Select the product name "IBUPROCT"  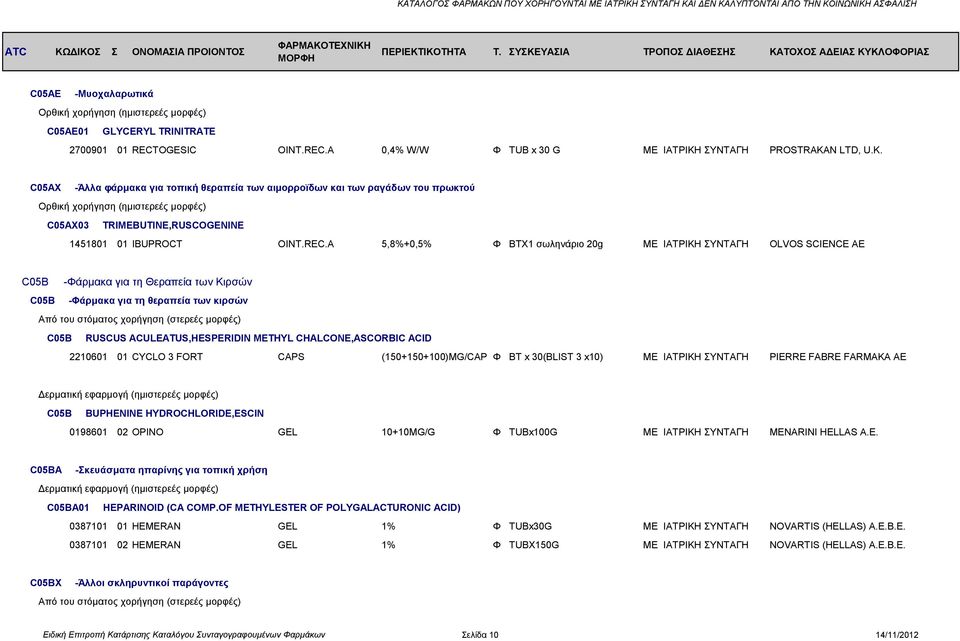157,244
